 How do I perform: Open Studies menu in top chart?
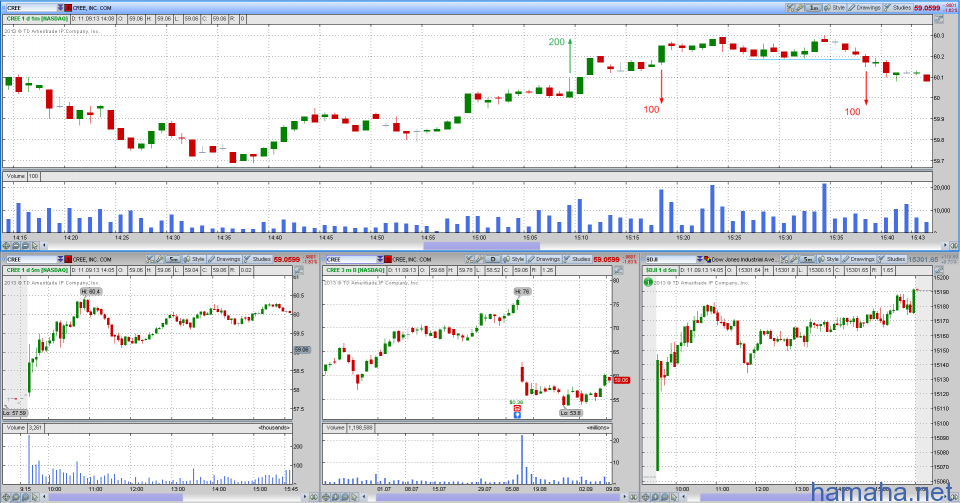898,8
